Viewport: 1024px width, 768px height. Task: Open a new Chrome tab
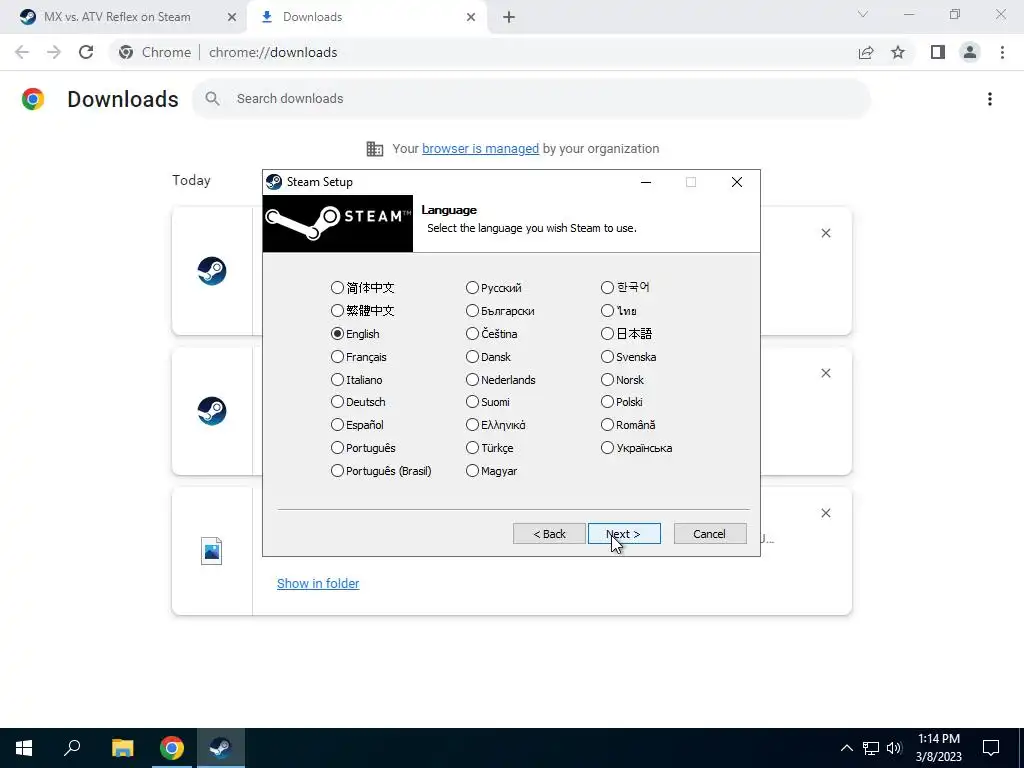(509, 17)
